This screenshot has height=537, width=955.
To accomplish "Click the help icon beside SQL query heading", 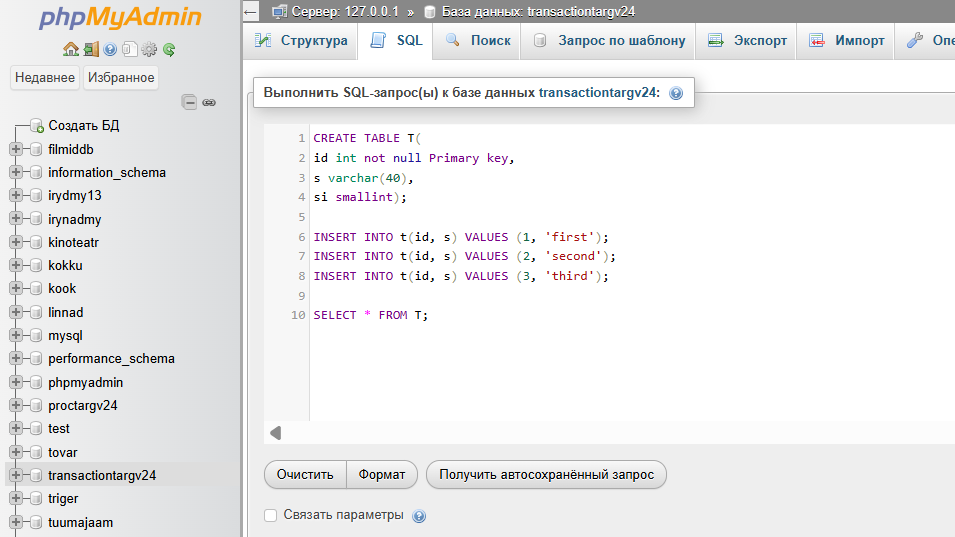I will pos(676,93).
